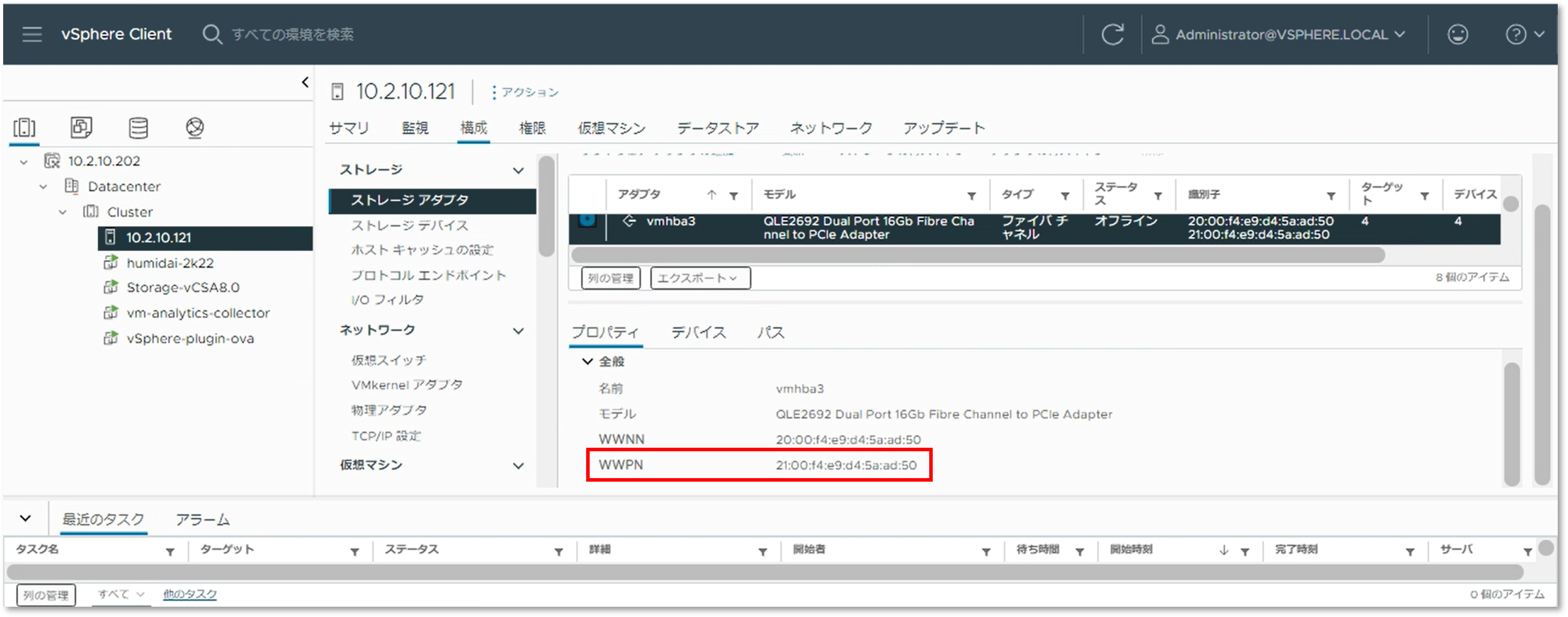The width and height of the screenshot is (1568, 617).
Task: Switch to Storage inventory view
Action: click(x=138, y=127)
